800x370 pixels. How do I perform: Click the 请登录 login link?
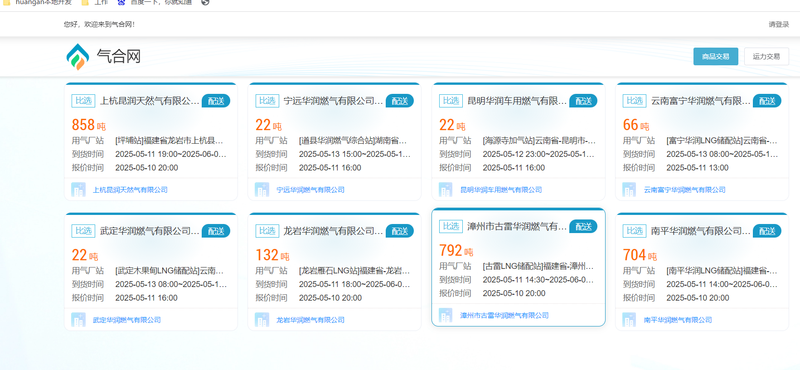[x=779, y=24]
